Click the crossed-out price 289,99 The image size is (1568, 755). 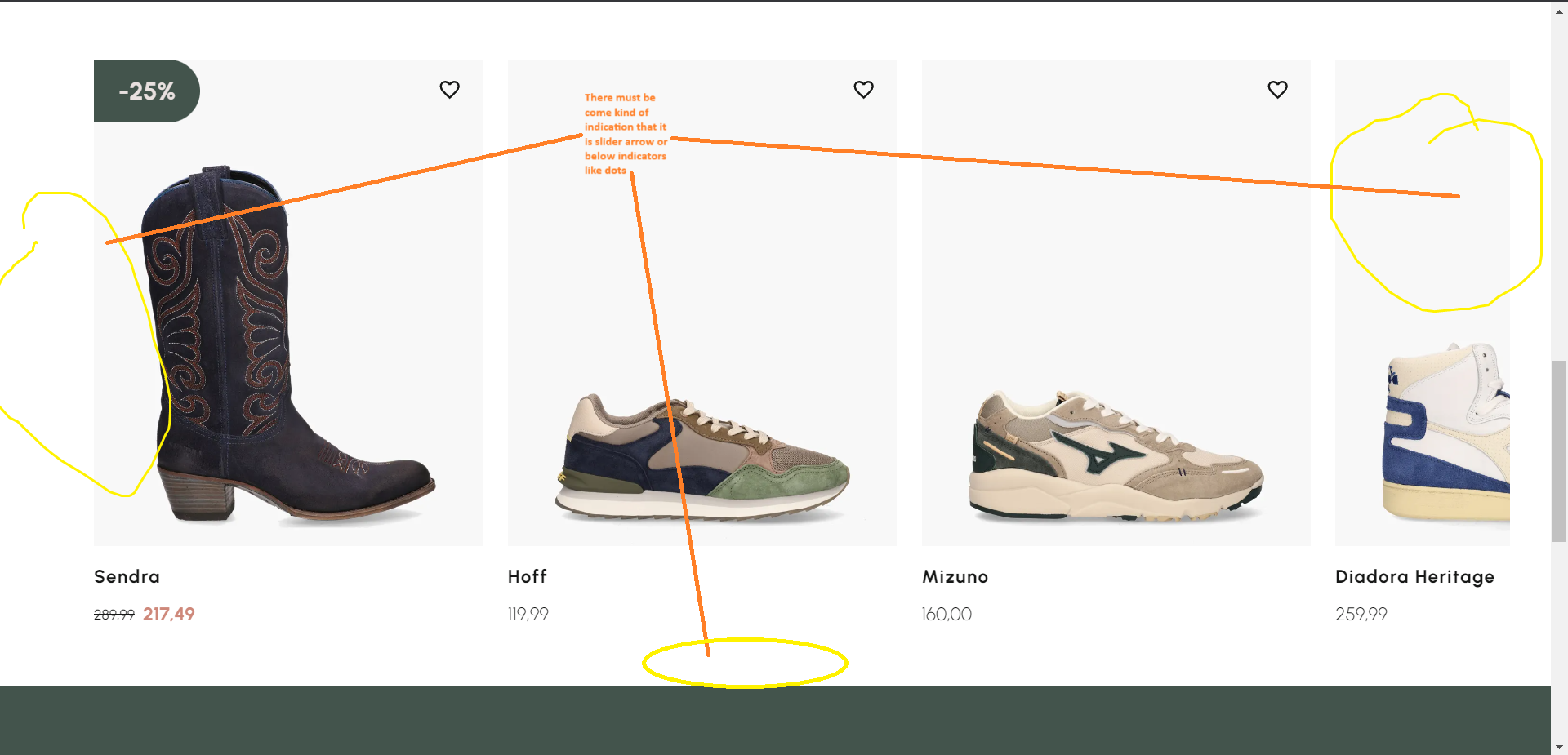point(114,615)
